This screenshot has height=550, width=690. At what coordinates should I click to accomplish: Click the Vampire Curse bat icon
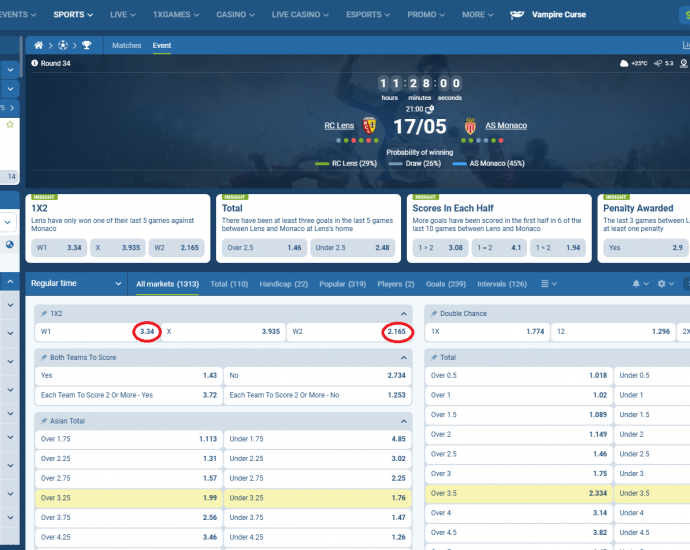[x=517, y=15]
